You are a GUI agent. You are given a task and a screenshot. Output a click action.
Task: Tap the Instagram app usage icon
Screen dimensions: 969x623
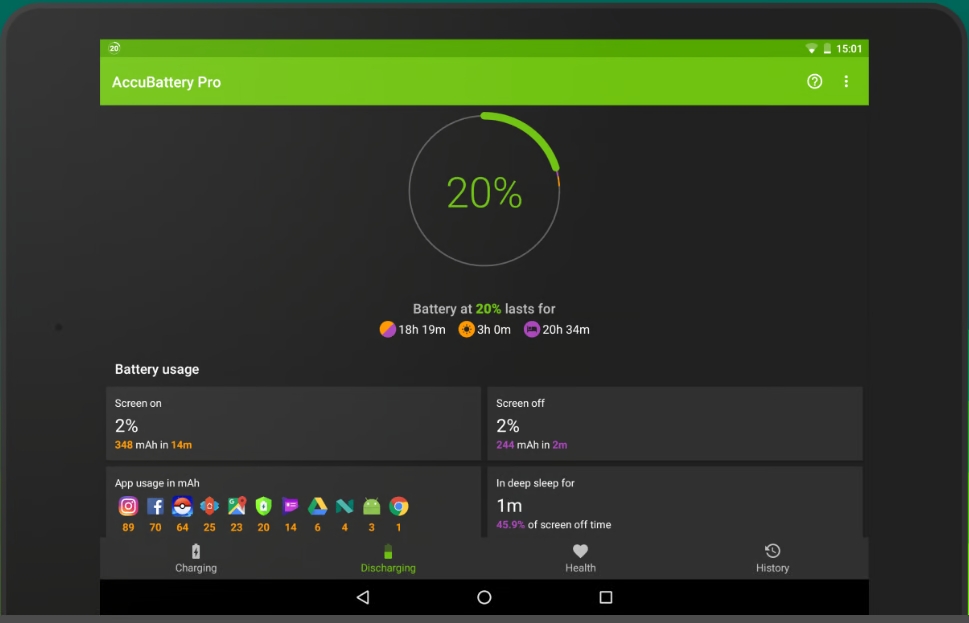(x=128, y=506)
